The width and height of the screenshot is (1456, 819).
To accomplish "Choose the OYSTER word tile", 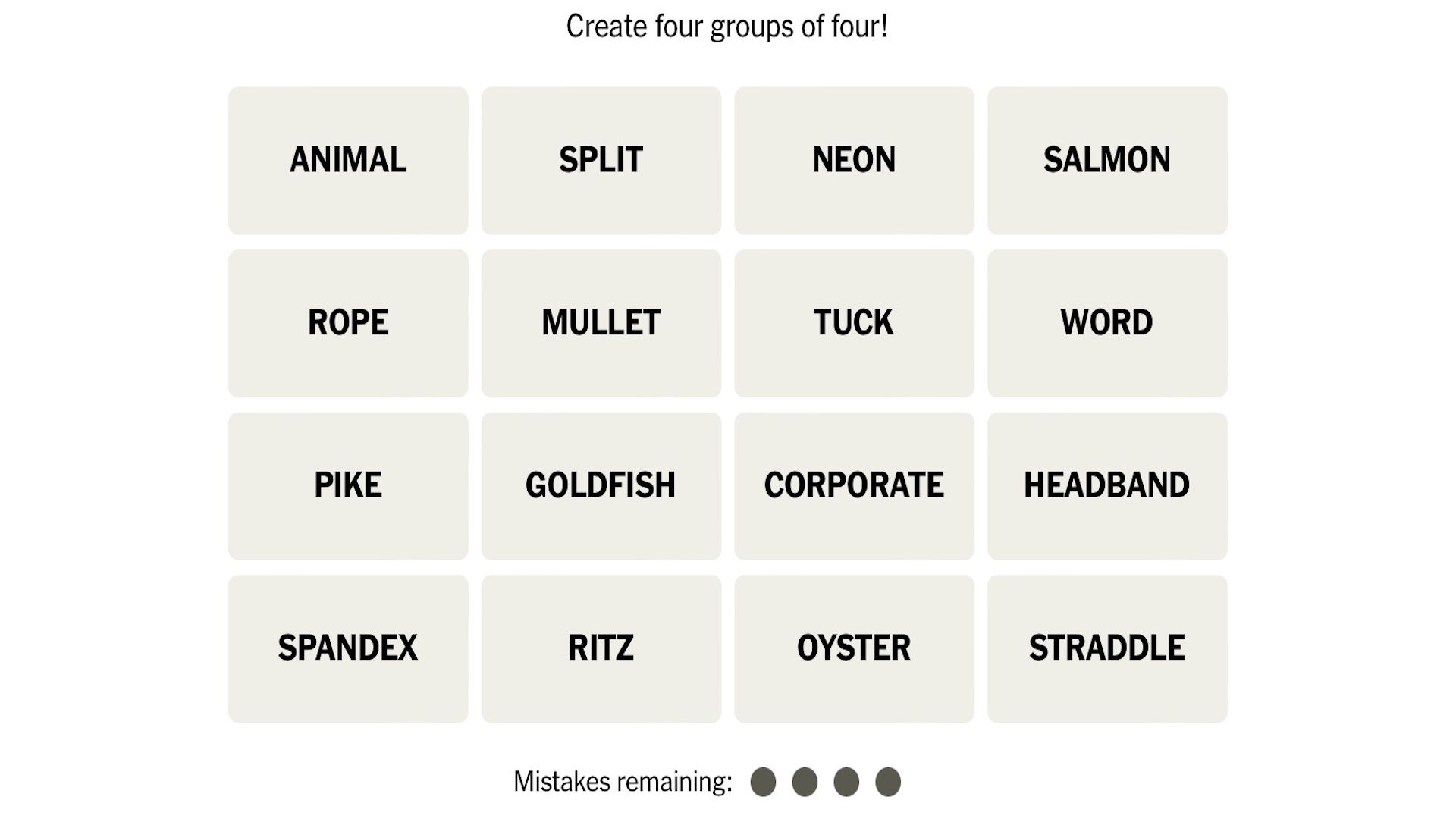I will point(854,648).
